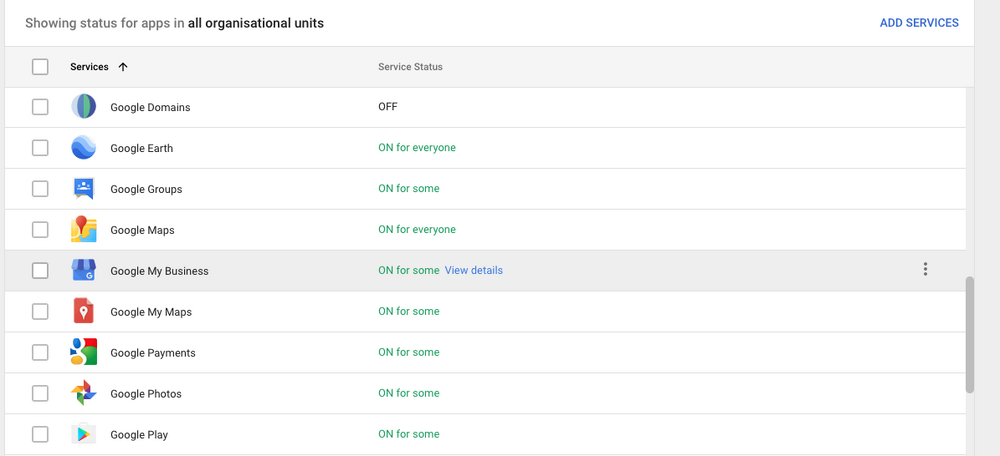Check the Google My Business checkbox
This screenshot has width=1000, height=456.
[40, 270]
